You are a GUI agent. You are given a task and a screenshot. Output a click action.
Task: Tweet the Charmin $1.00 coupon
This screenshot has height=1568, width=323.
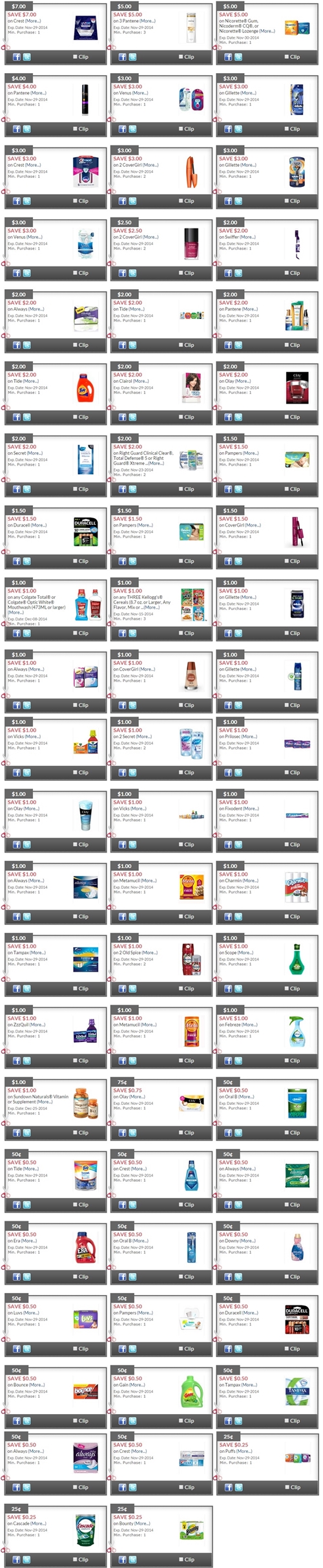[238, 917]
